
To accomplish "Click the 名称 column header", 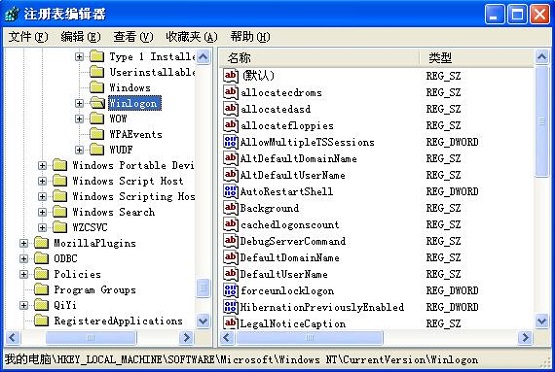I will coord(319,58).
